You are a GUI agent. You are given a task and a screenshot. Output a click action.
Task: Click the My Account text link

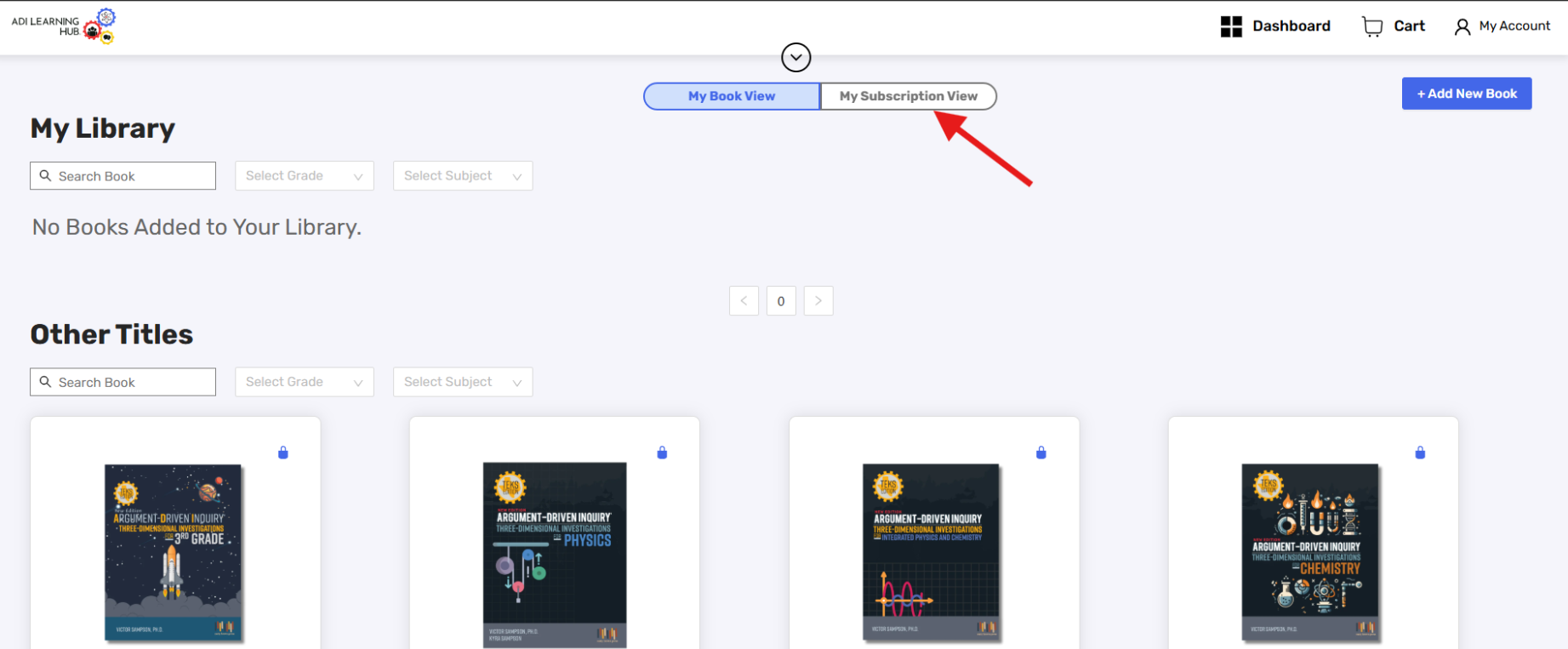[x=1514, y=26]
